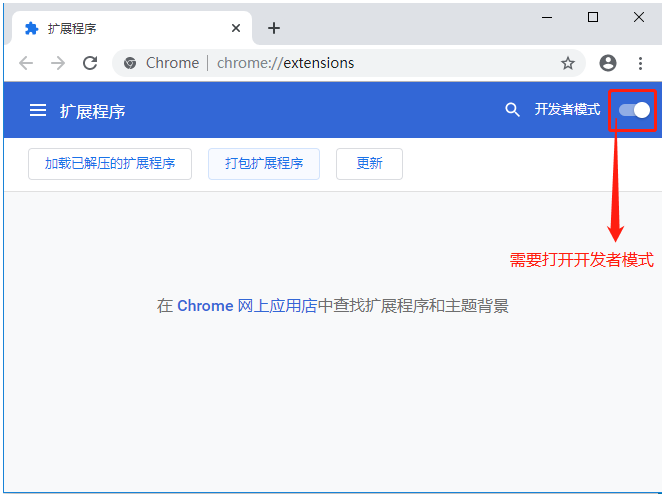The height and width of the screenshot is (496, 670).
Task: Go forward to the next page
Action: [x=58, y=63]
